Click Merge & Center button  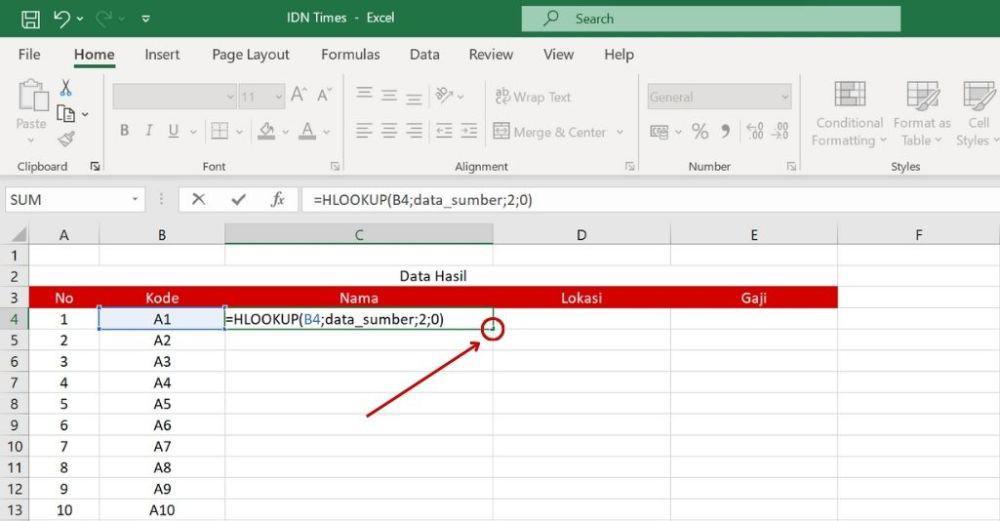[x=550, y=132]
